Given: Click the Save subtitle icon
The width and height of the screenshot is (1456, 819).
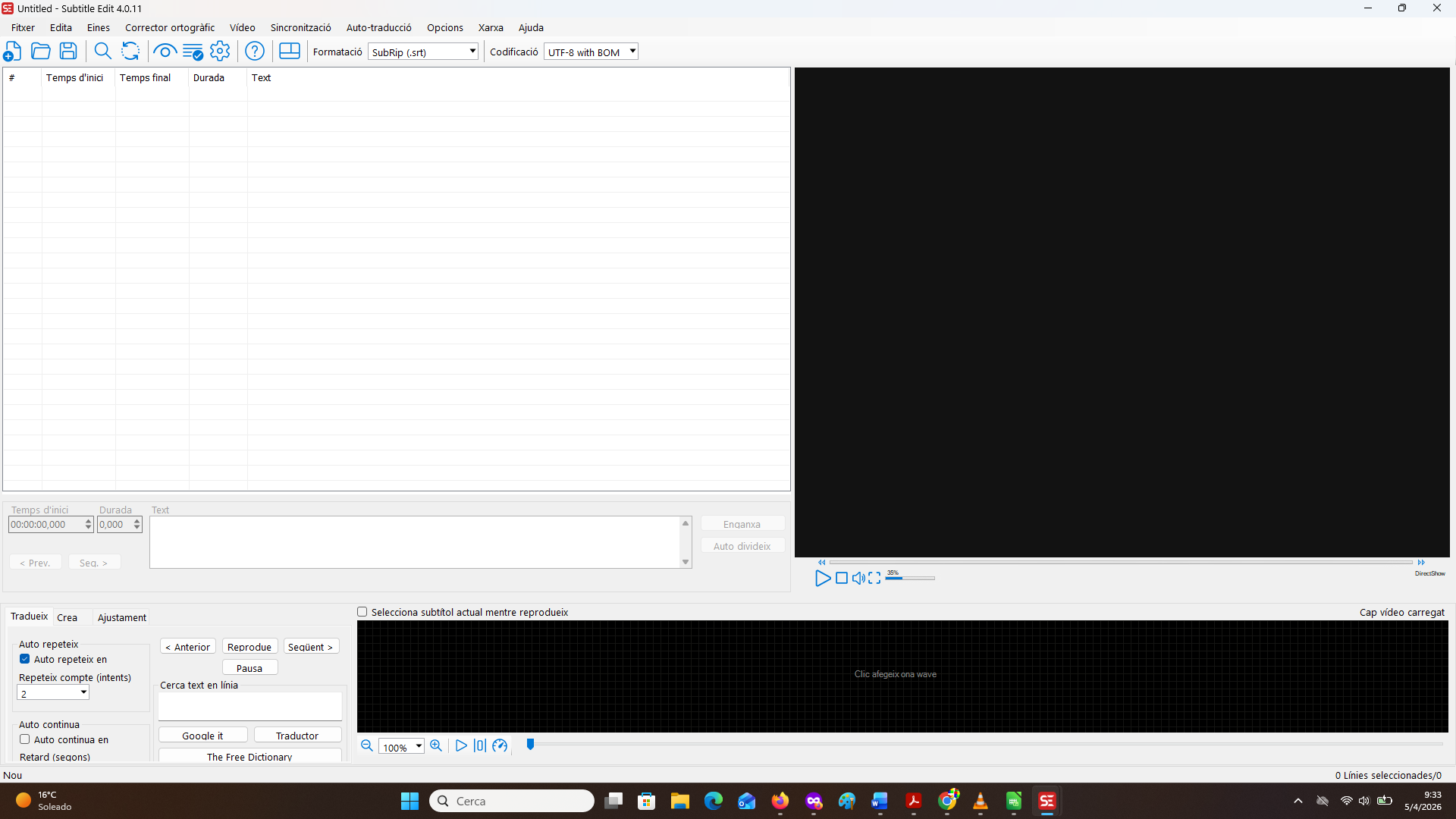Looking at the screenshot, I should coord(68,52).
